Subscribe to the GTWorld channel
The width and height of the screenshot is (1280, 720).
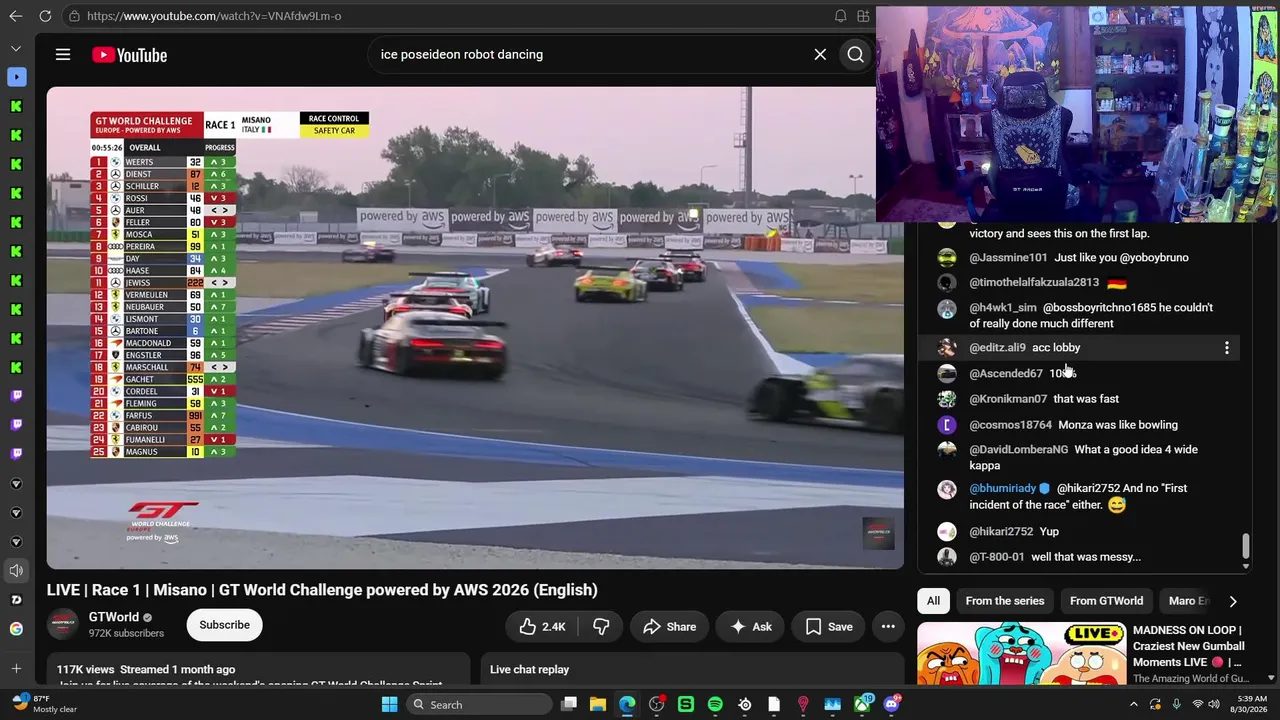tap(224, 625)
